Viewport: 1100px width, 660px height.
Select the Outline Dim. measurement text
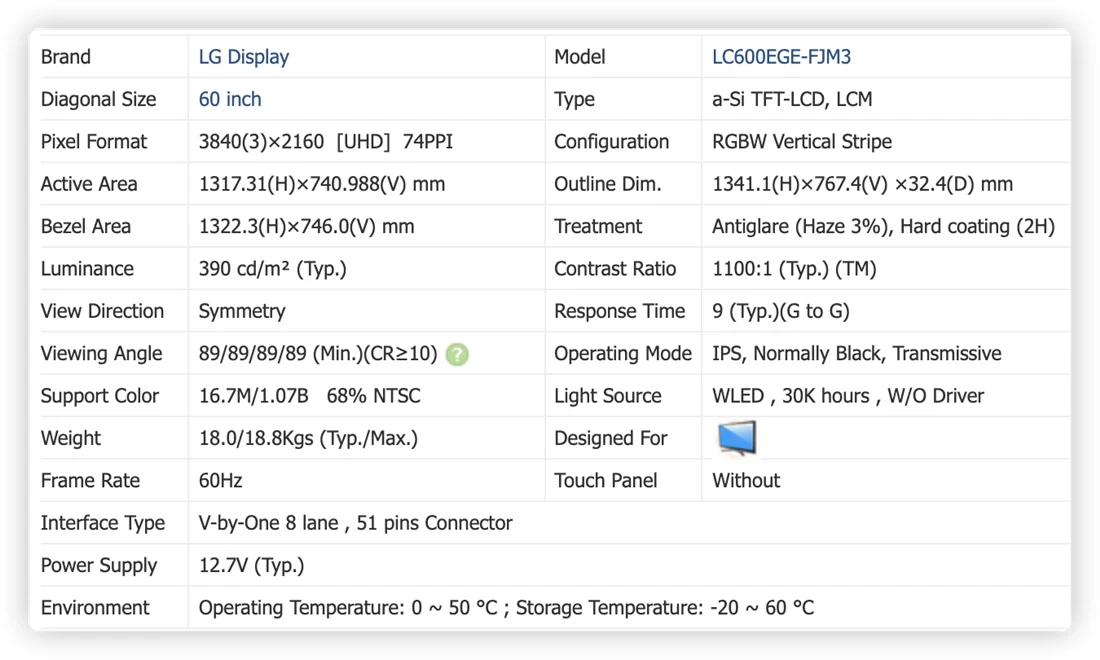862,184
